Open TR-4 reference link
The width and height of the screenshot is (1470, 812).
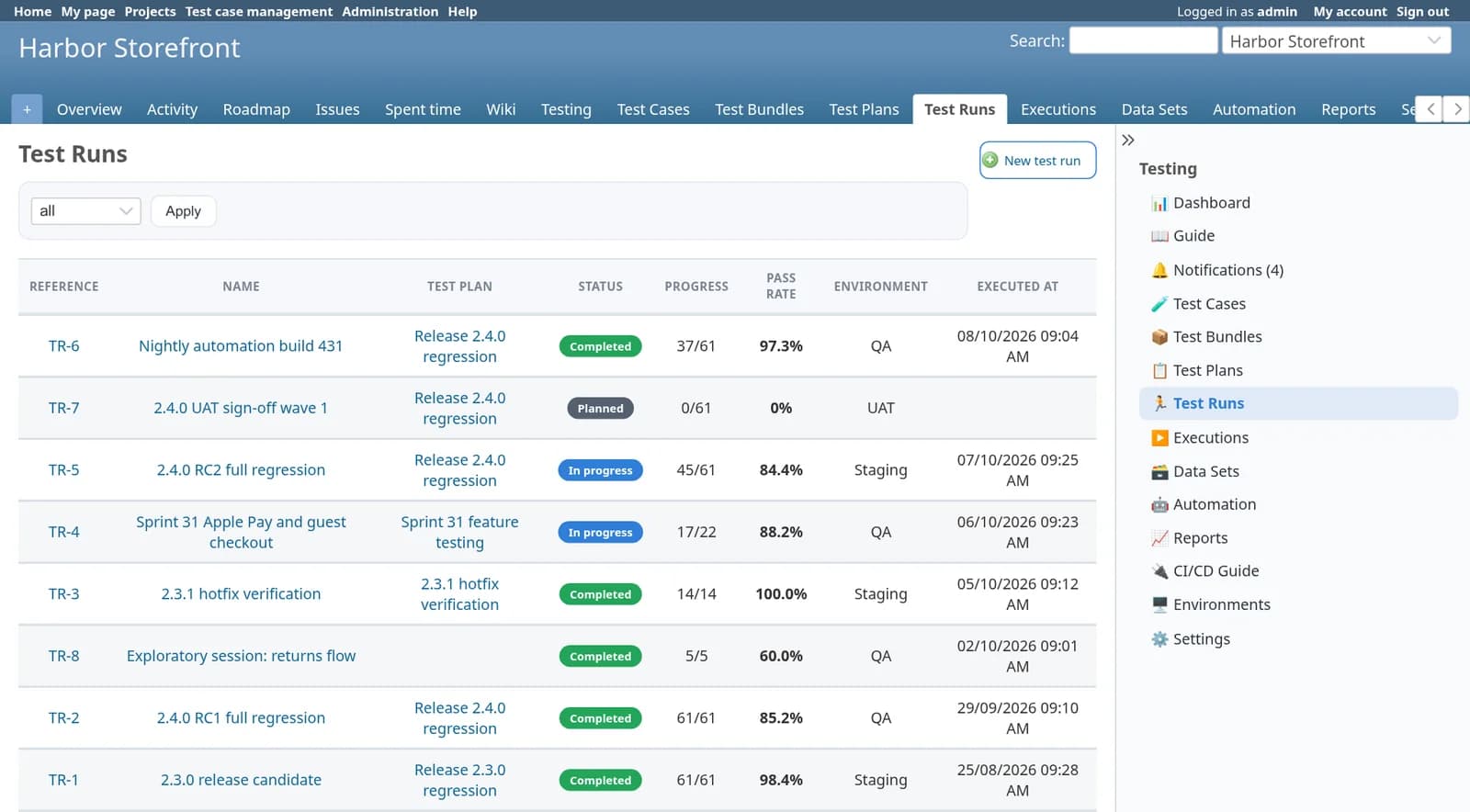pyautogui.click(x=63, y=532)
